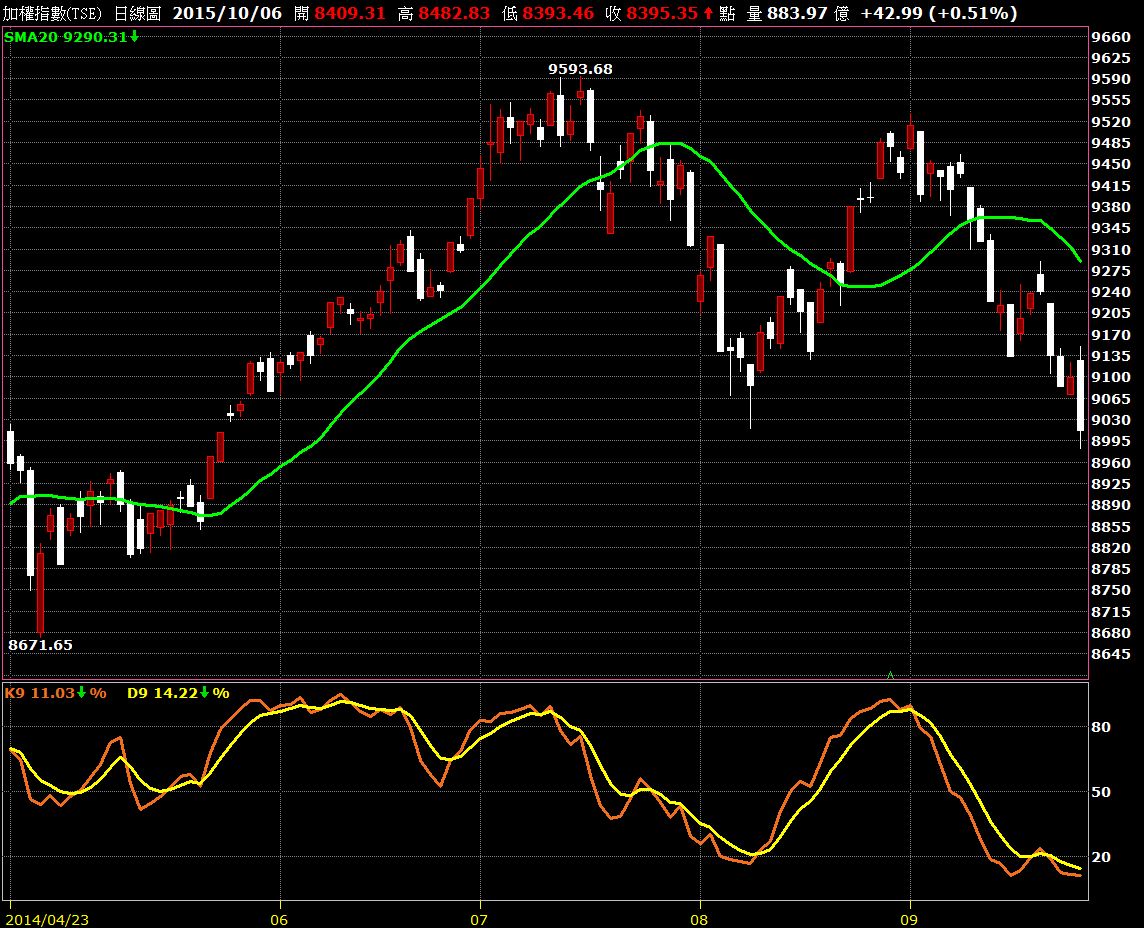Click the closing price 8395.35
Viewport: 1144px width, 928px height.
[x=662, y=13]
